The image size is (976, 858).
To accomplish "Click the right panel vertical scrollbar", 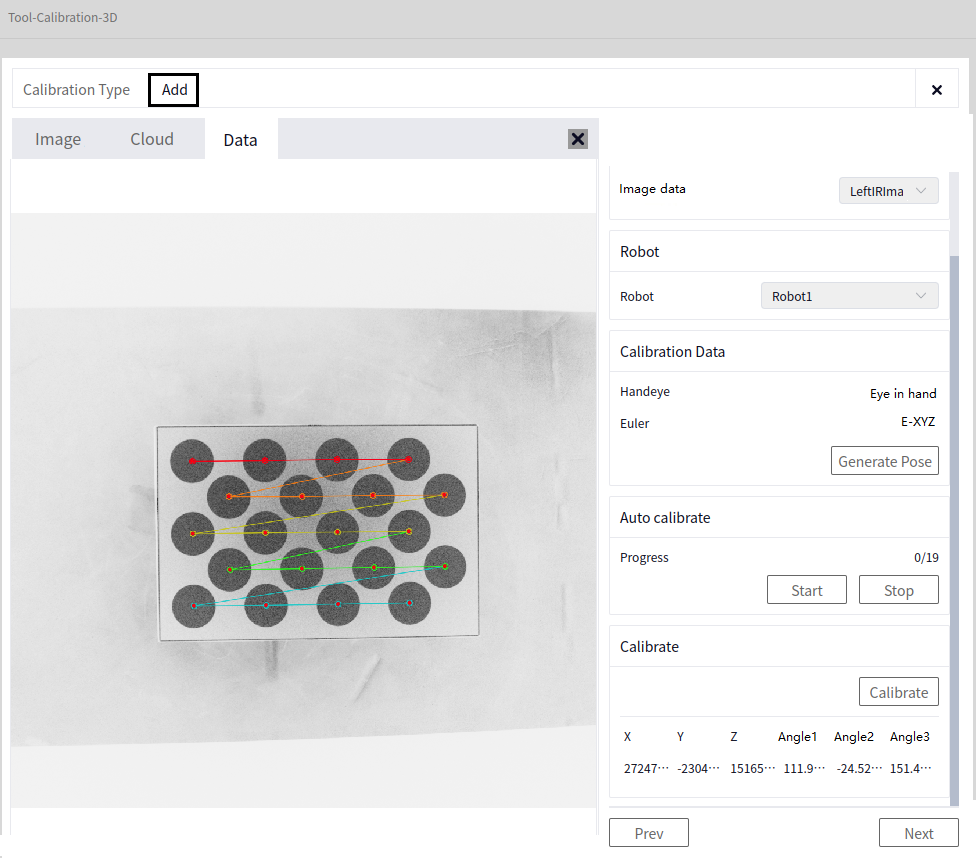I will coord(954,529).
